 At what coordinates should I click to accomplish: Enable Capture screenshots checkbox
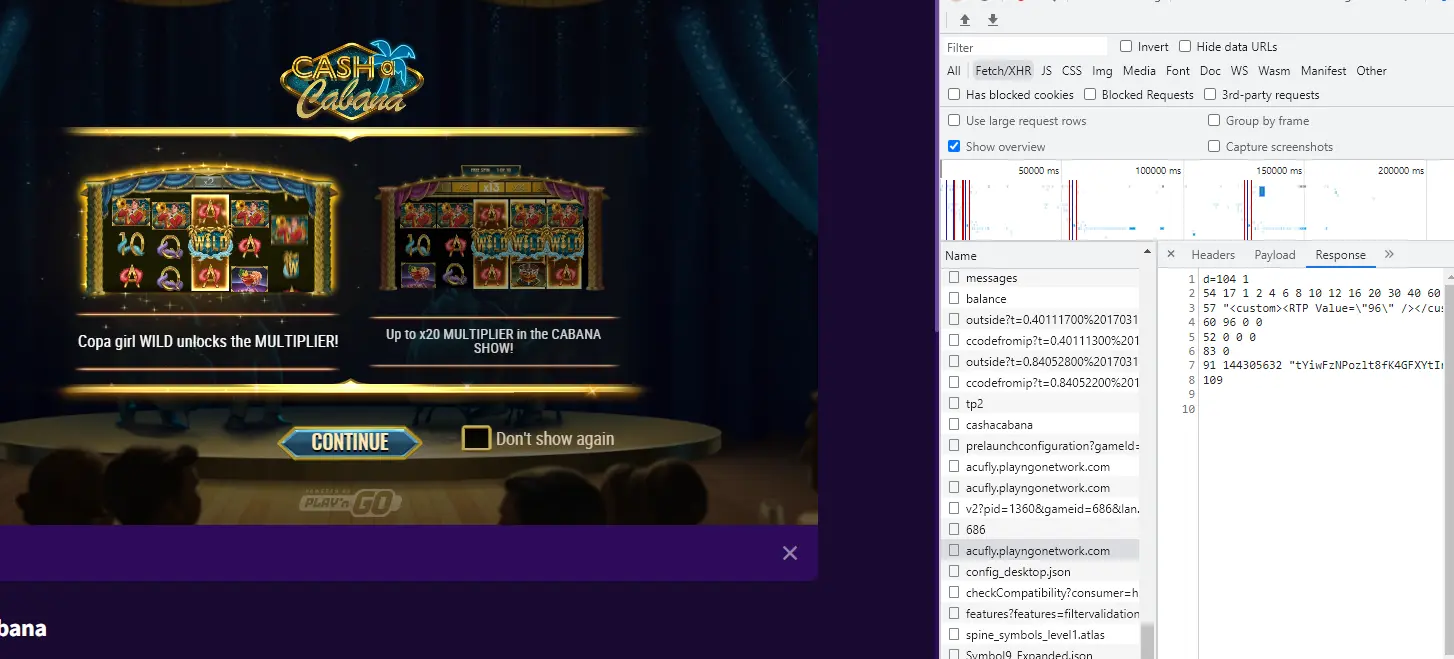point(1214,146)
